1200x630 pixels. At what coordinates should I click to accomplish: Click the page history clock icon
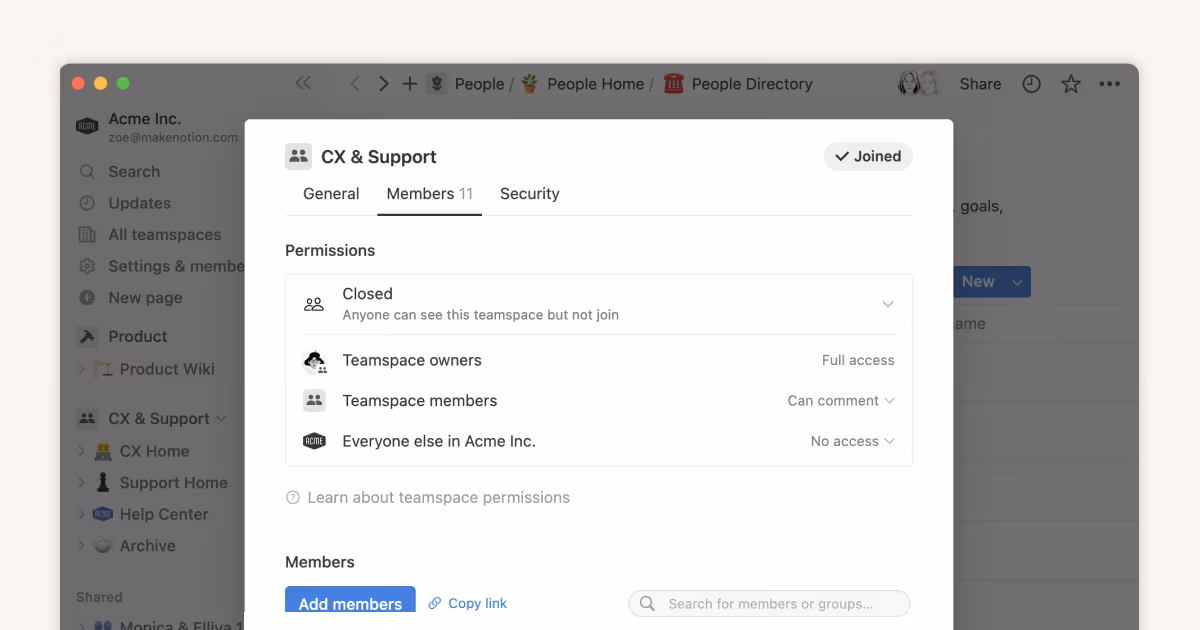tap(1031, 84)
